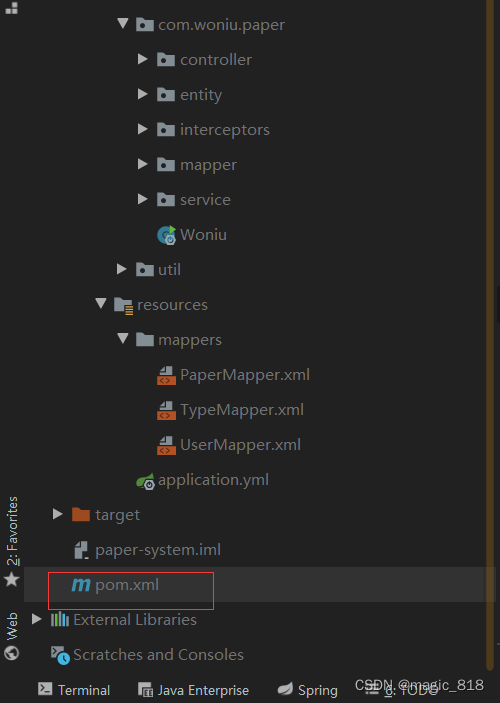Click the util package folder icon

pos(145,269)
